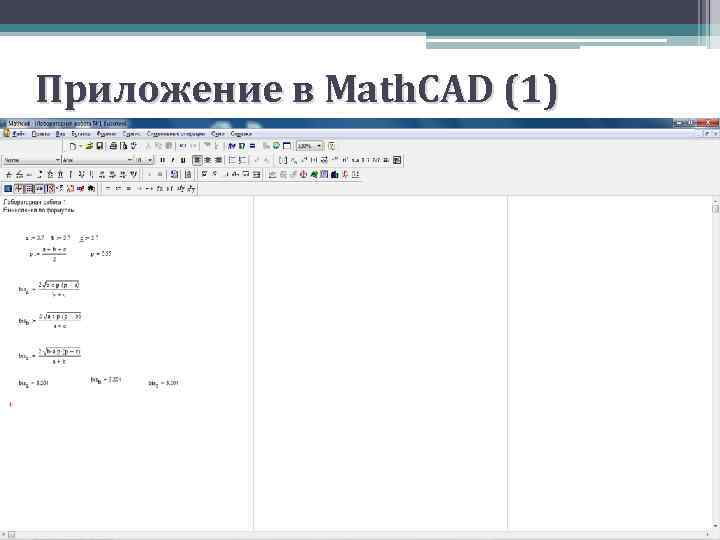The width and height of the screenshot is (720, 540).
Task: Open print preview from the standard toolbar
Action: [124, 146]
